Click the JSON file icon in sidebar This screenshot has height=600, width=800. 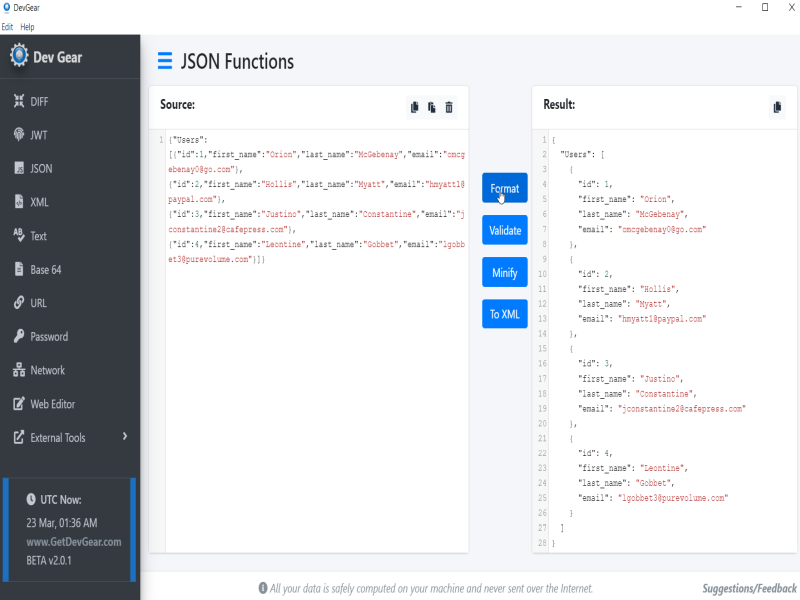click(19, 168)
